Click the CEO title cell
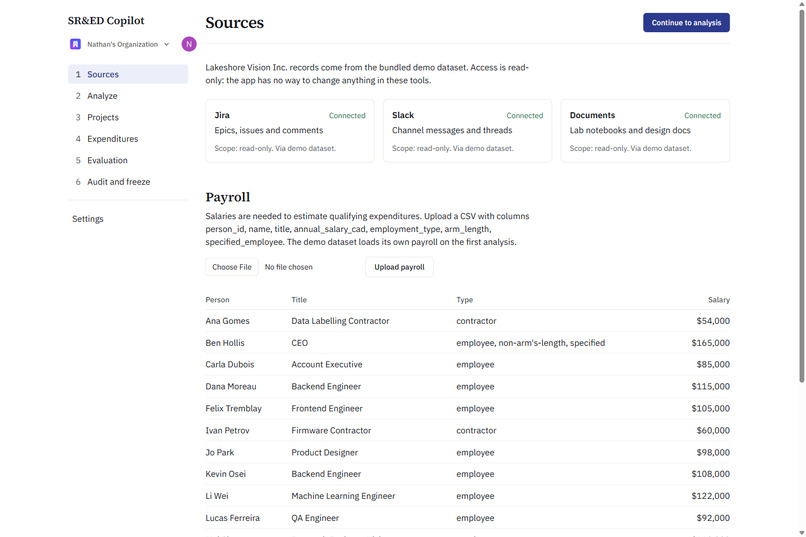Image resolution: width=806 pixels, height=537 pixels. coord(300,343)
